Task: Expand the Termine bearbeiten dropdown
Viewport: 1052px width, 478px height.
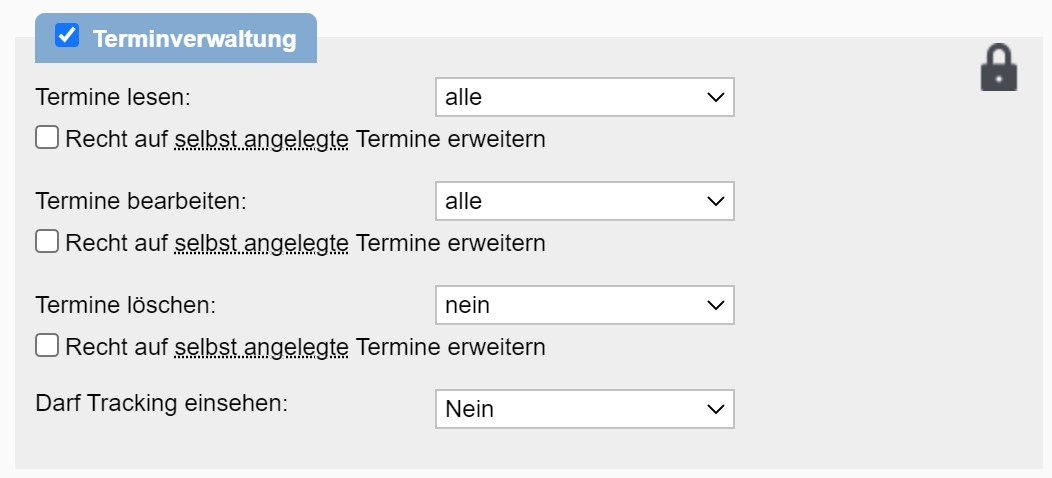Action: click(x=584, y=201)
